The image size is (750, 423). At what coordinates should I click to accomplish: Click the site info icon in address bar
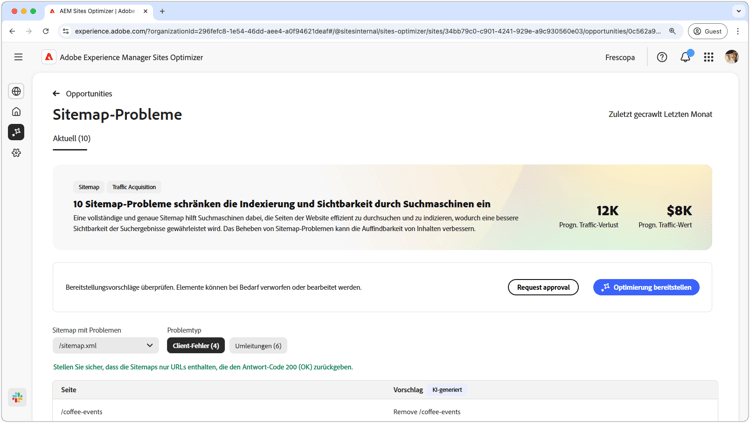66,31
